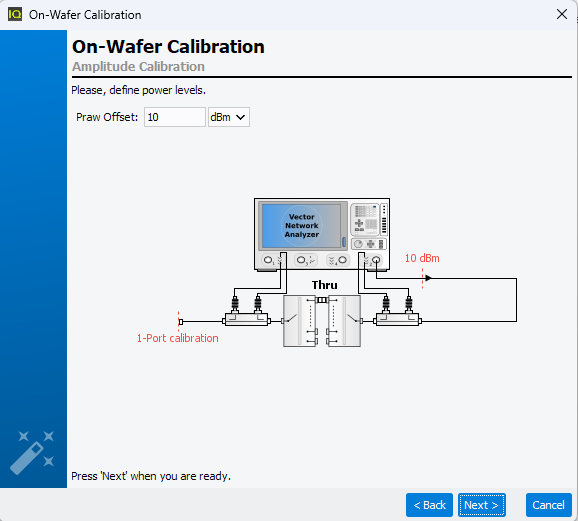578x521 pixels.
Task: Click the 1-Port calibration reference plane connector
Action: point(181,322)
